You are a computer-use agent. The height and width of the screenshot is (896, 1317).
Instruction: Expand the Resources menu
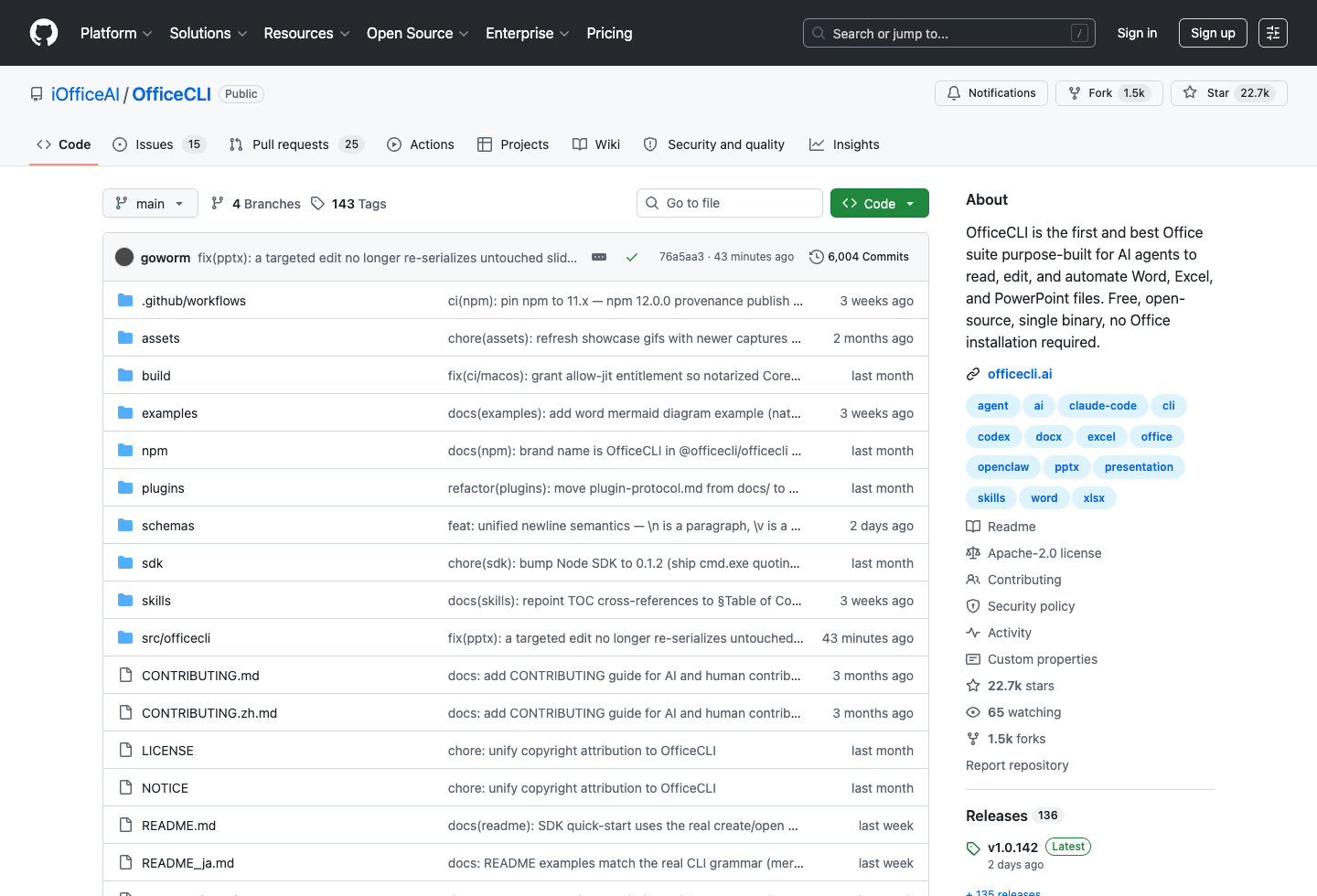pyautogui.click(x=306, y=33)
